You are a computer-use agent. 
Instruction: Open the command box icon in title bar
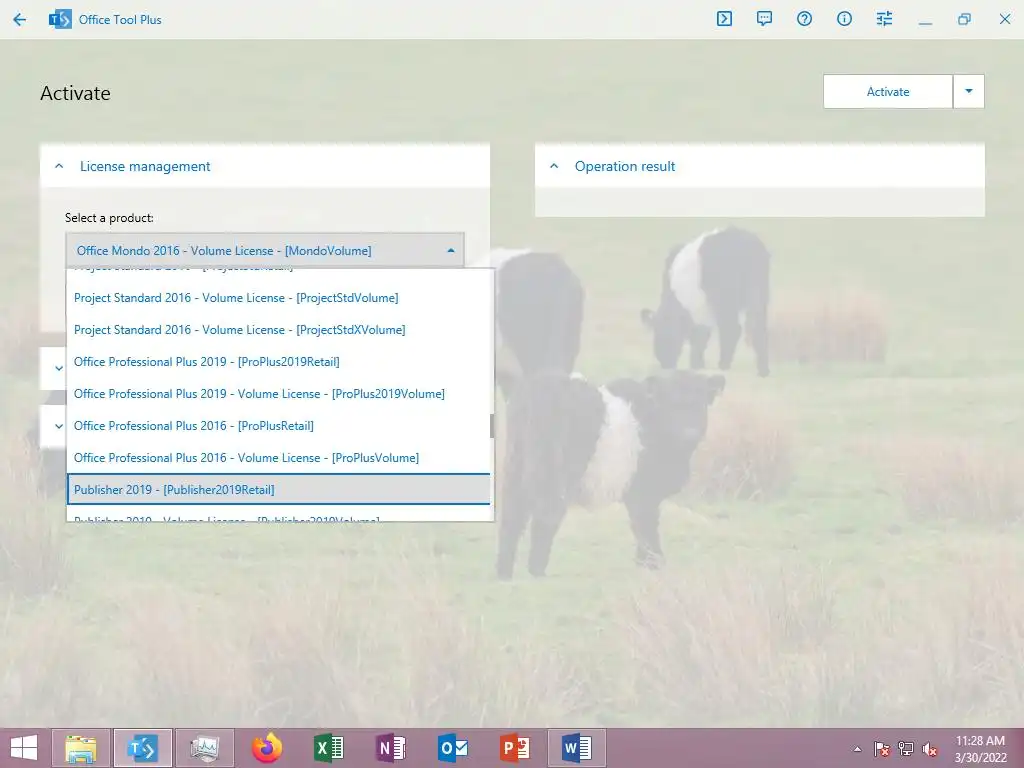pos(724,19)
